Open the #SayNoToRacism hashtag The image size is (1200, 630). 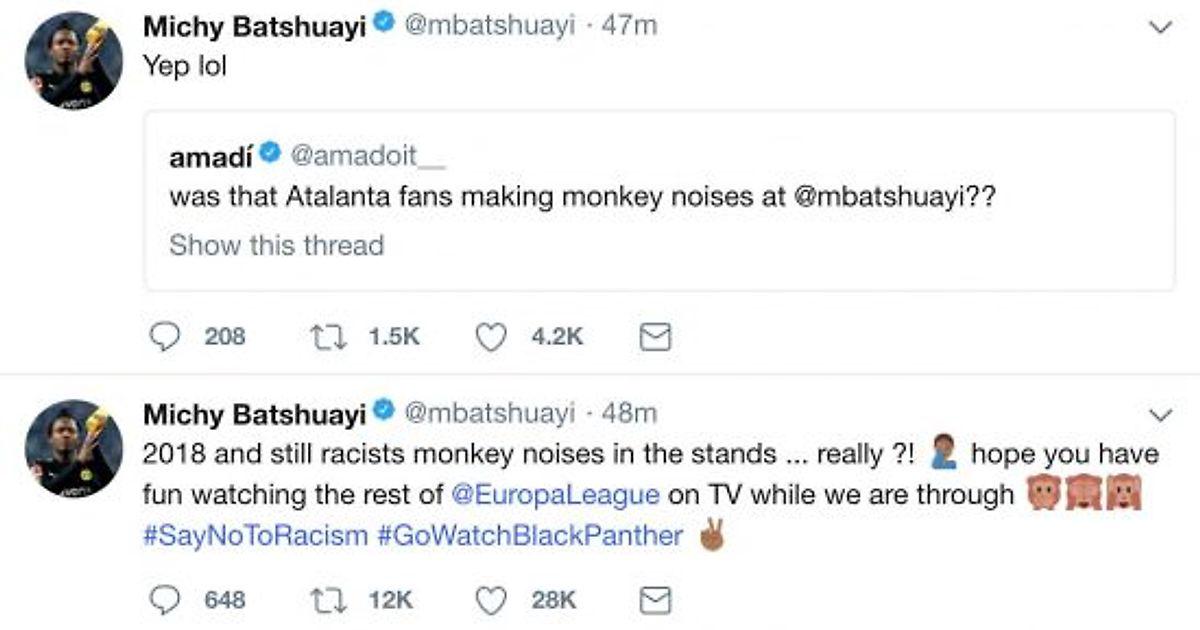point(256,535)
